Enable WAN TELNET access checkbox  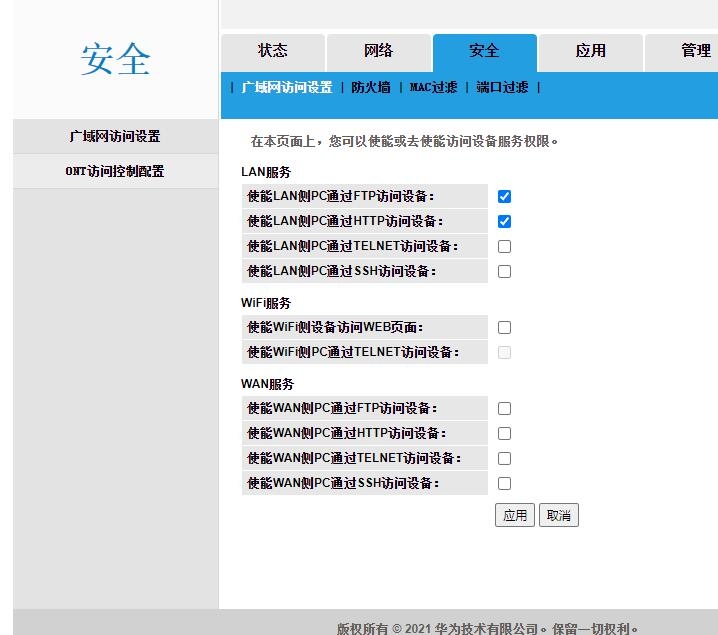504,459
